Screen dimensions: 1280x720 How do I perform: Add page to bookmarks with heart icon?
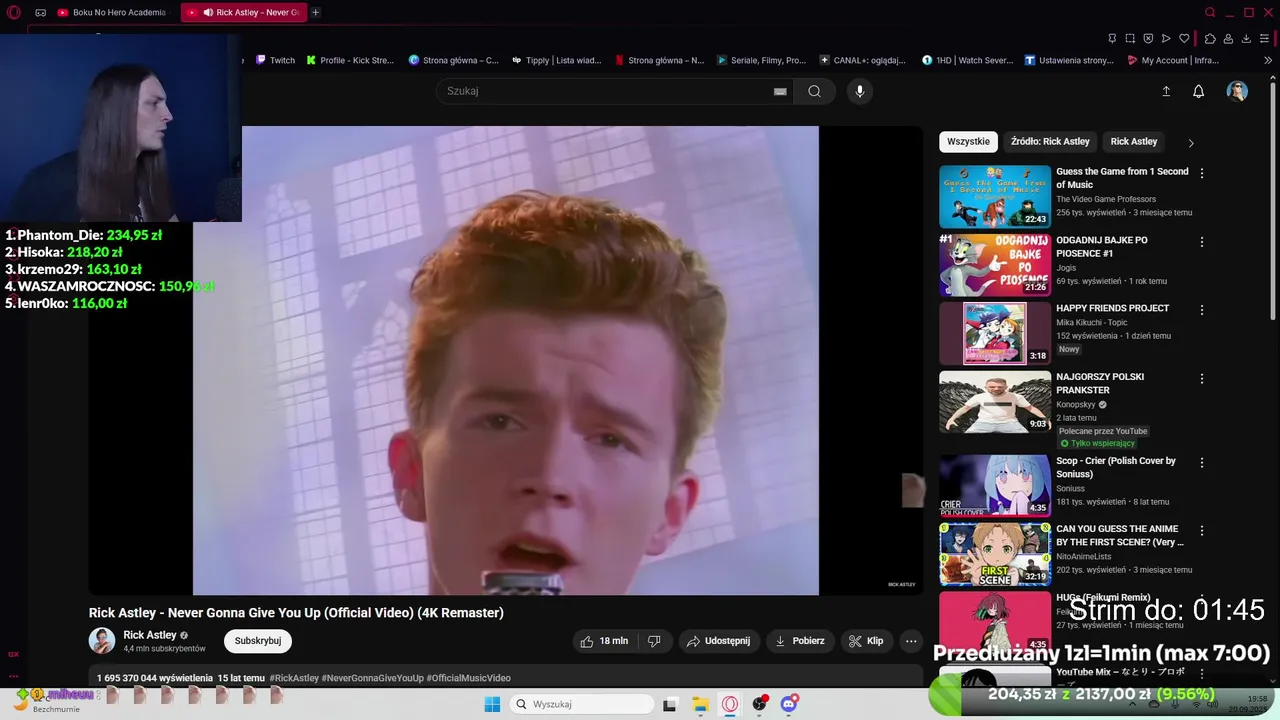coord(1184,39)
